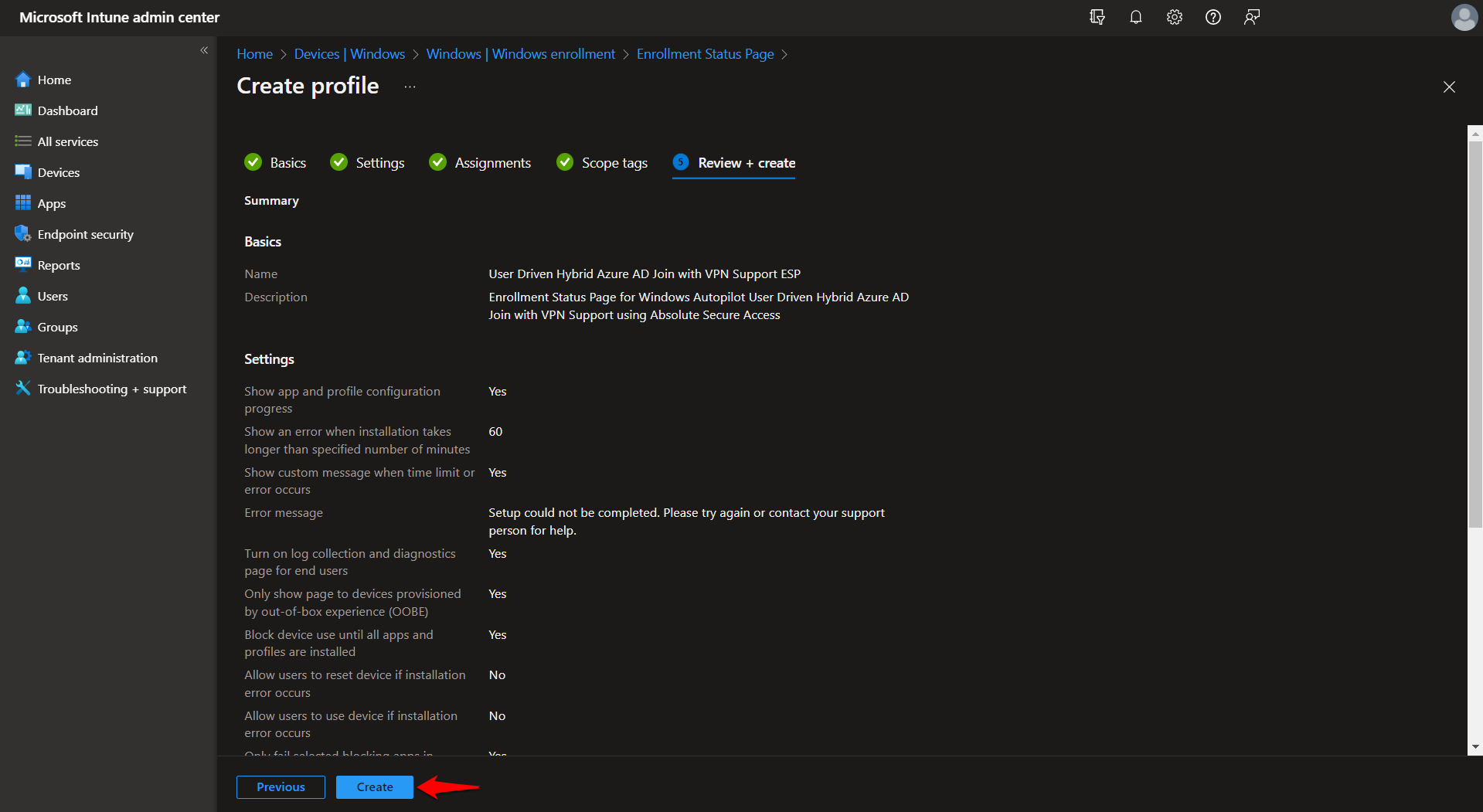The height and width of the screenshot is (812, 1483).
Task: Click the Previous button
Action: (x=280, y=787)
